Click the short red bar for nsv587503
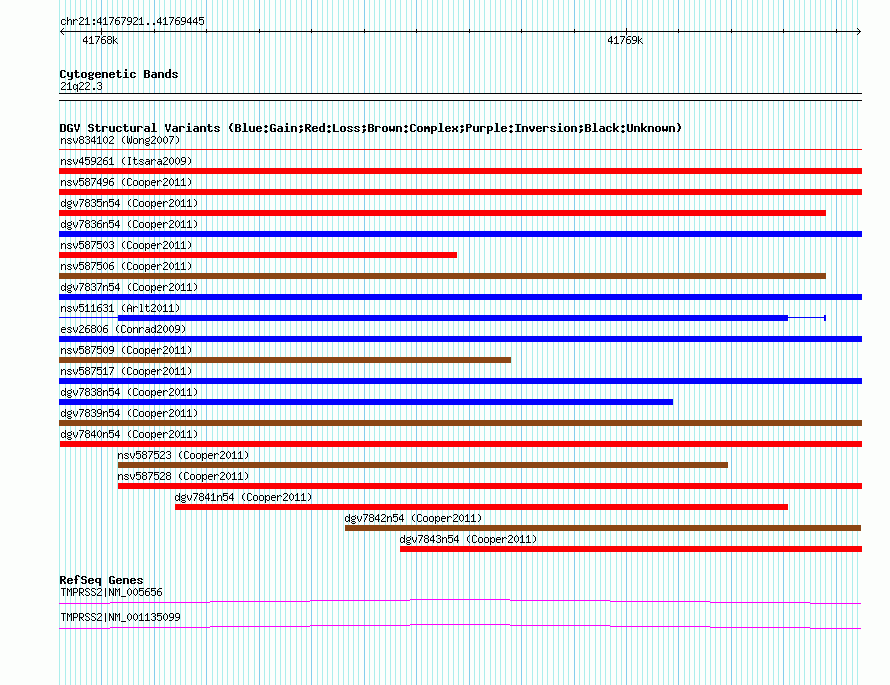The image size is (890, 685). coord(258,255)
